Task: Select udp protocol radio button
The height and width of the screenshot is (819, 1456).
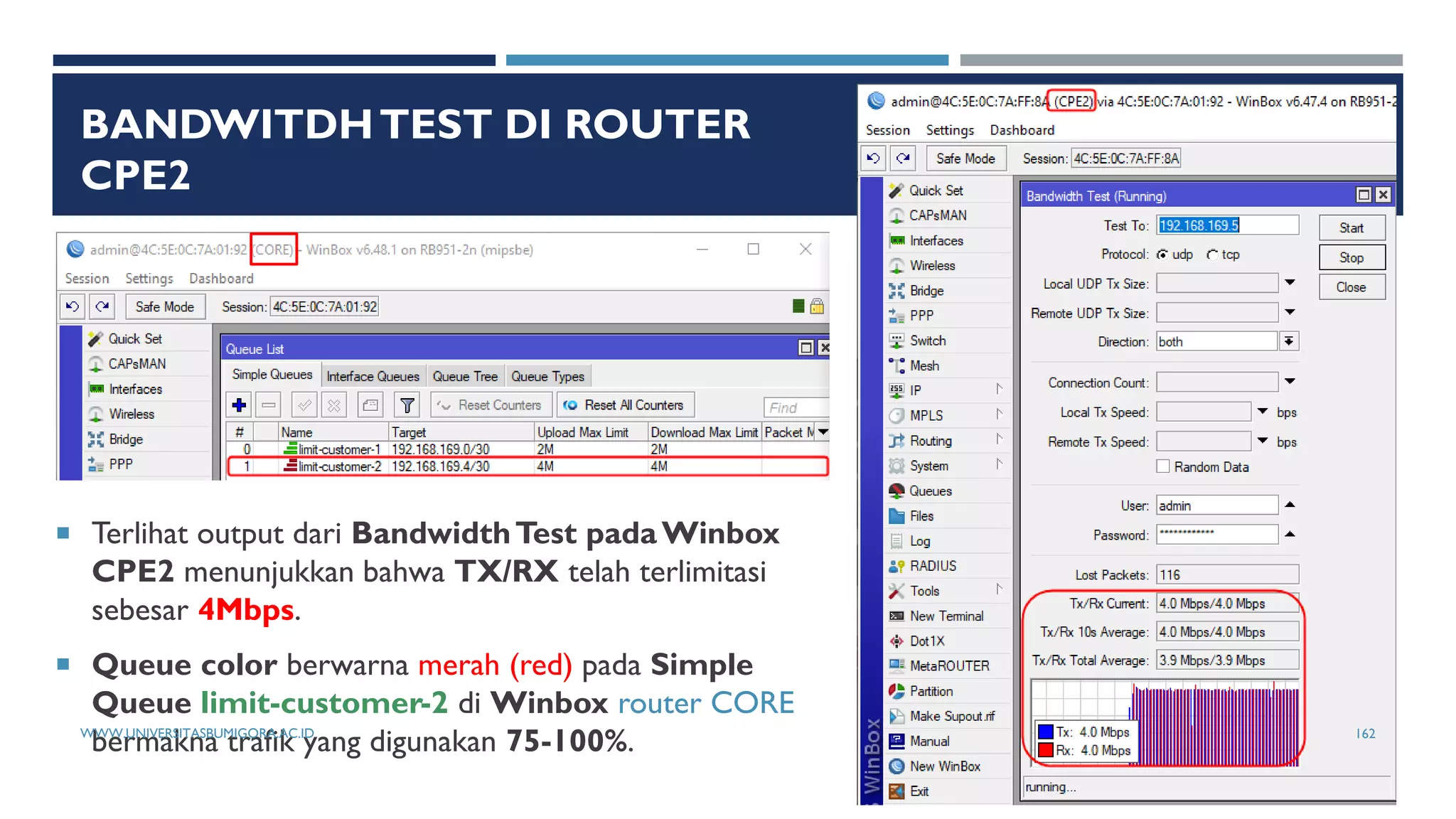Action: coord(1162,255)
